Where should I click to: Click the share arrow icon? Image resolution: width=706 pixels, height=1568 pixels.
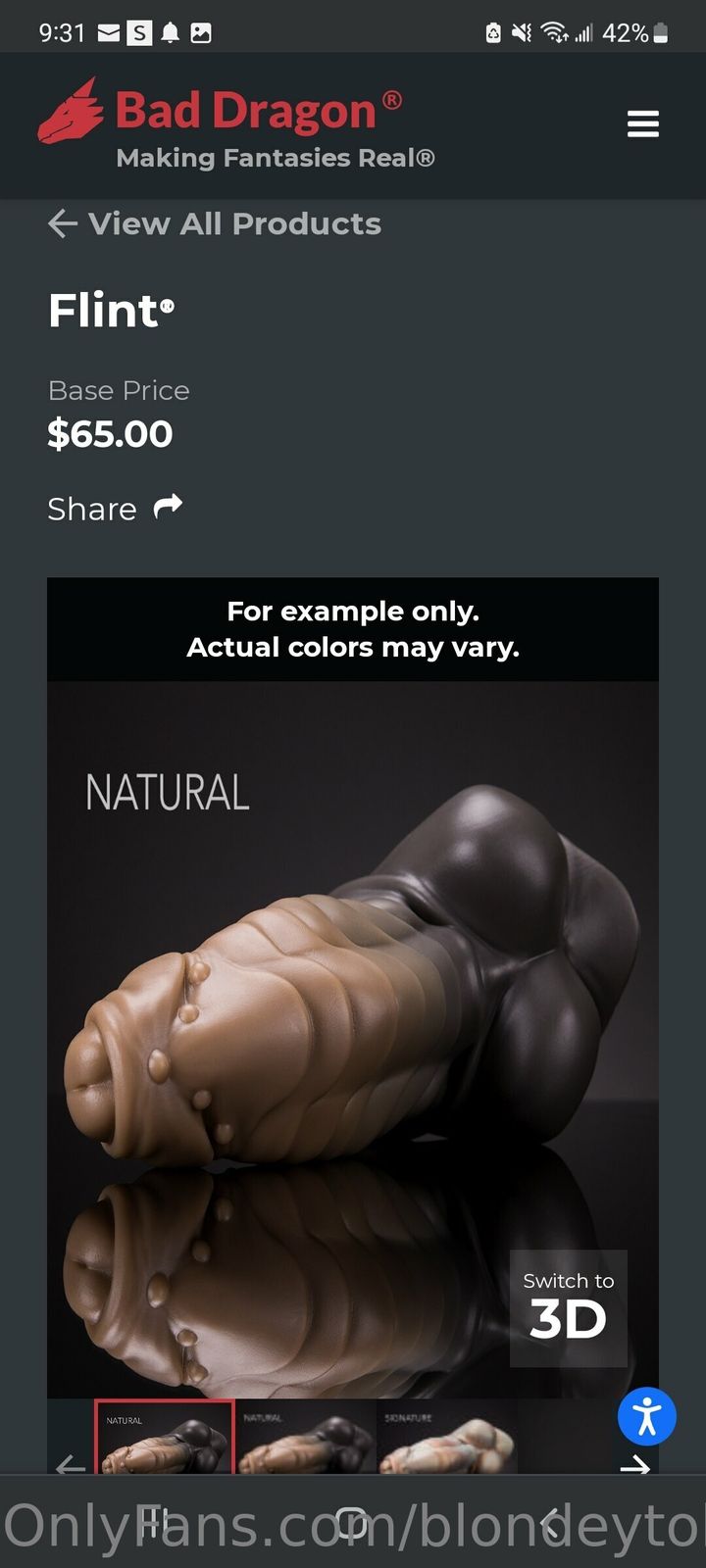click(x=169, y=507)
